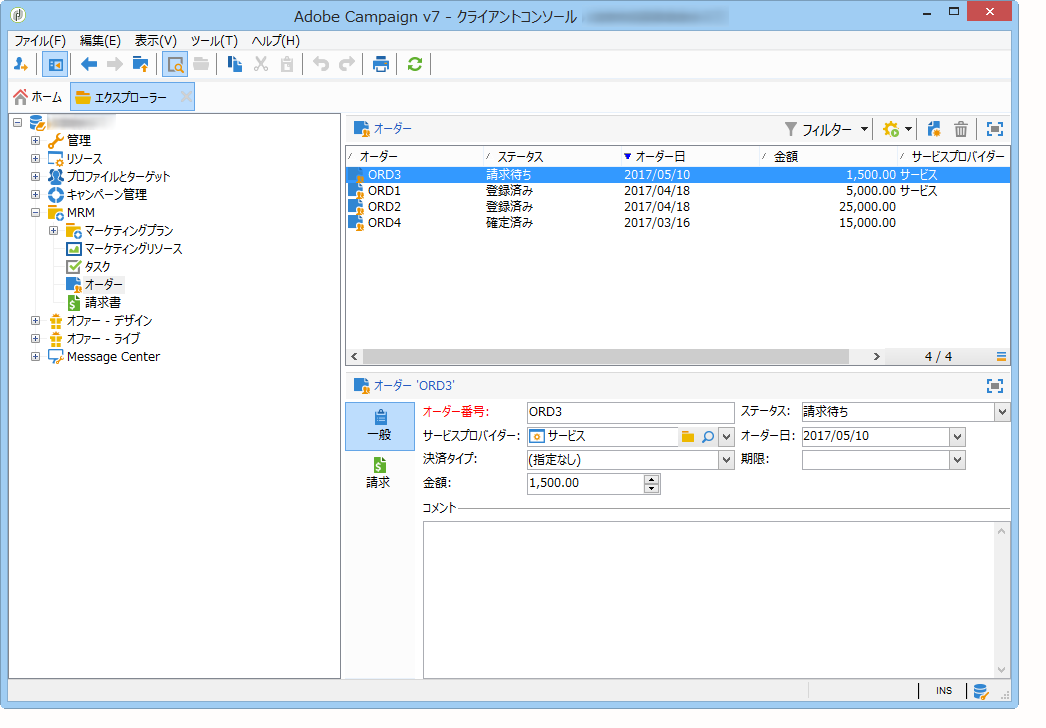This screenshot has width=1046, height=728.
Task: Select the ORD1 order row
Action: pyautogui.click(x=678, y=191)
